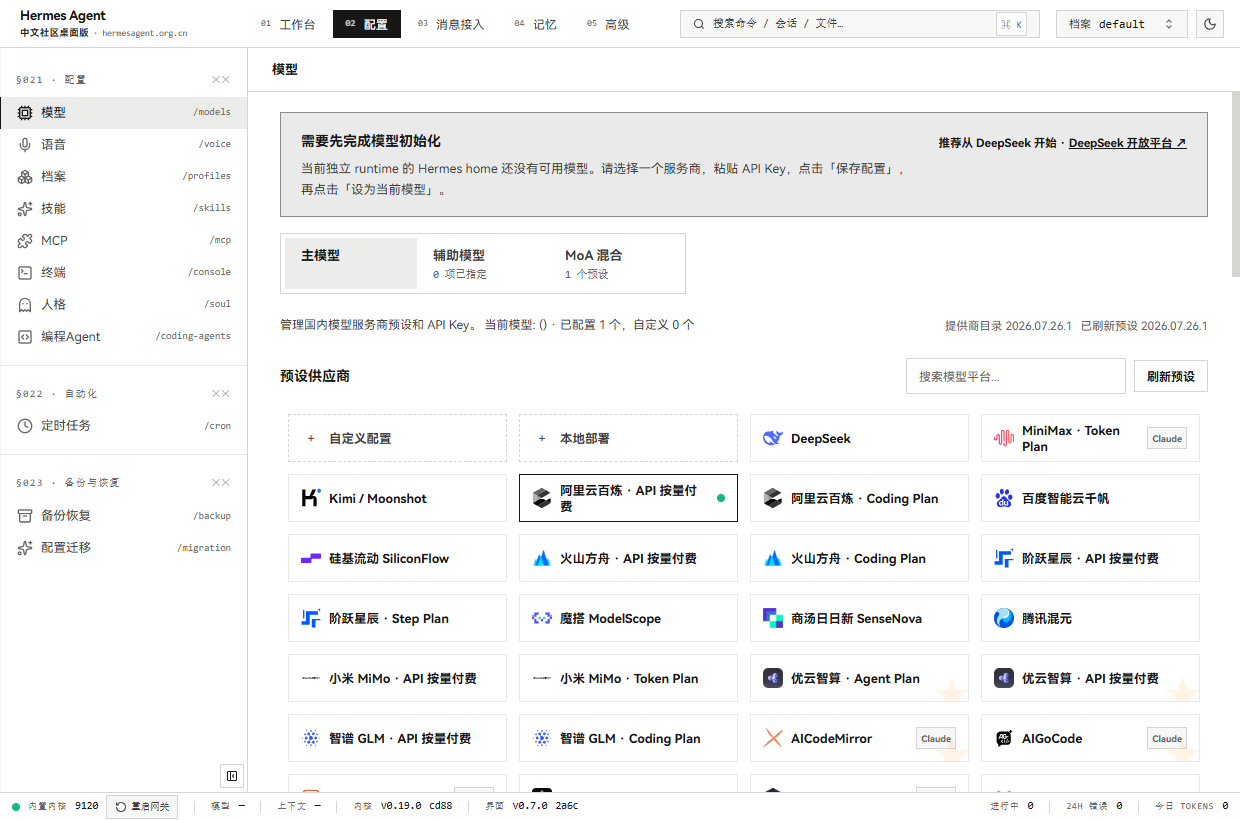Screen dimensions: 1240x820
Task: Collapse the §021 配置 section
Action: click(x=221, y=80)
